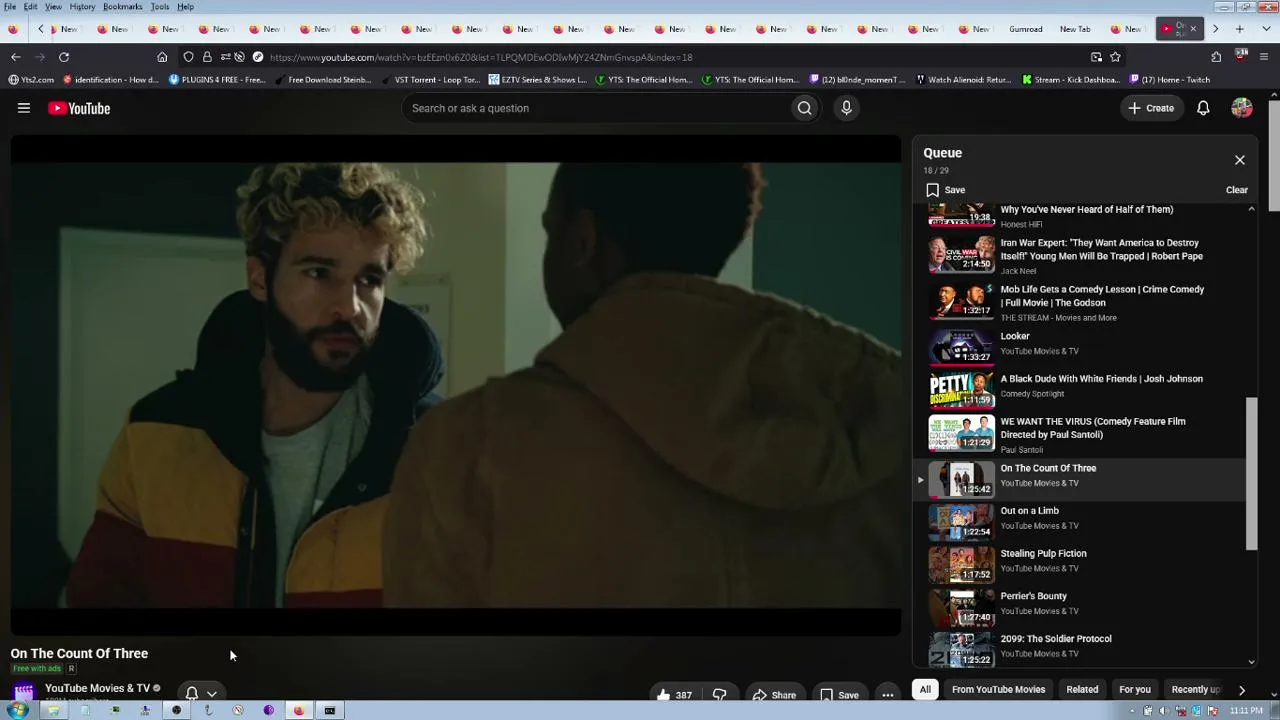Viewport: 1280px width, 720px height.
Task: Open the Yts2.com bookmark
Action: 31,80
